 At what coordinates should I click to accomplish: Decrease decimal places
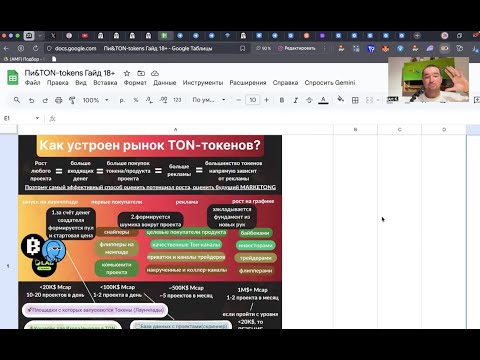click(x=149, y=100)
